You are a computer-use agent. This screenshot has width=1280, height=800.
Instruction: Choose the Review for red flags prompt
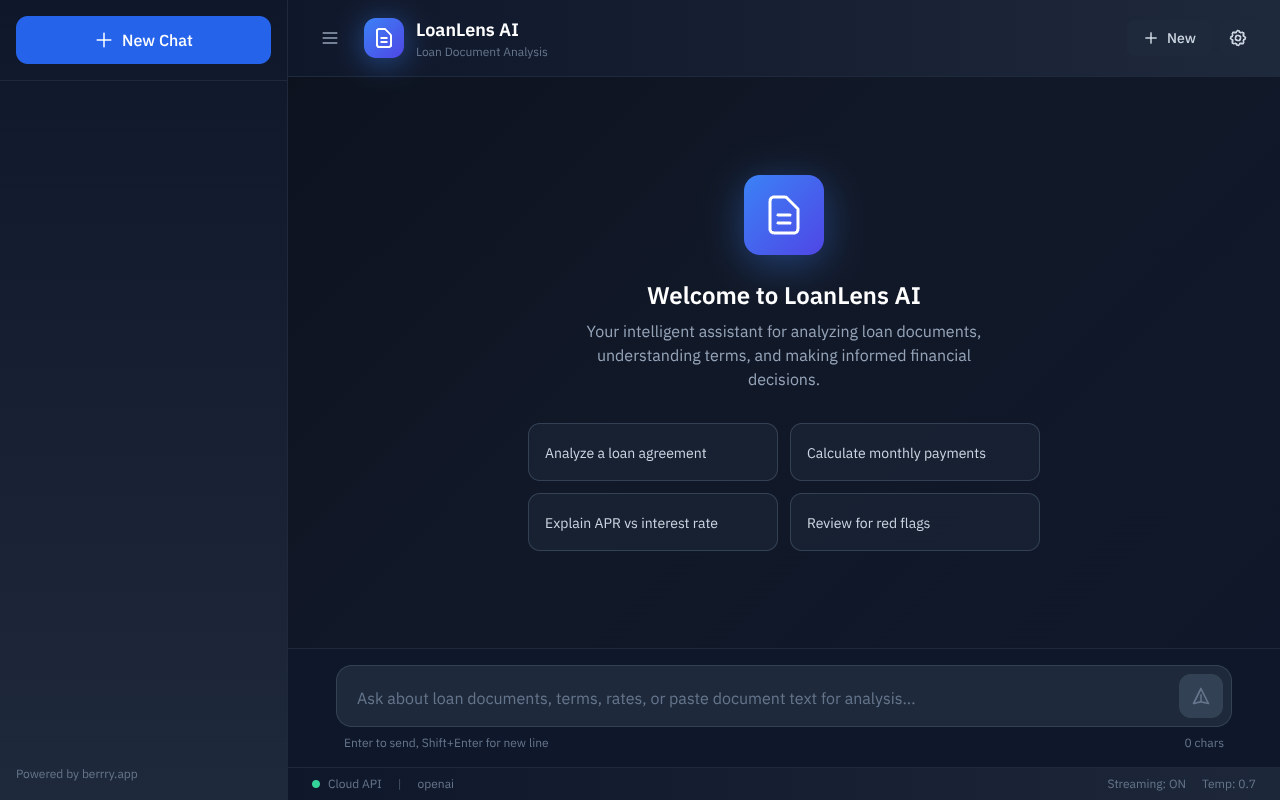tap(914, 522)
